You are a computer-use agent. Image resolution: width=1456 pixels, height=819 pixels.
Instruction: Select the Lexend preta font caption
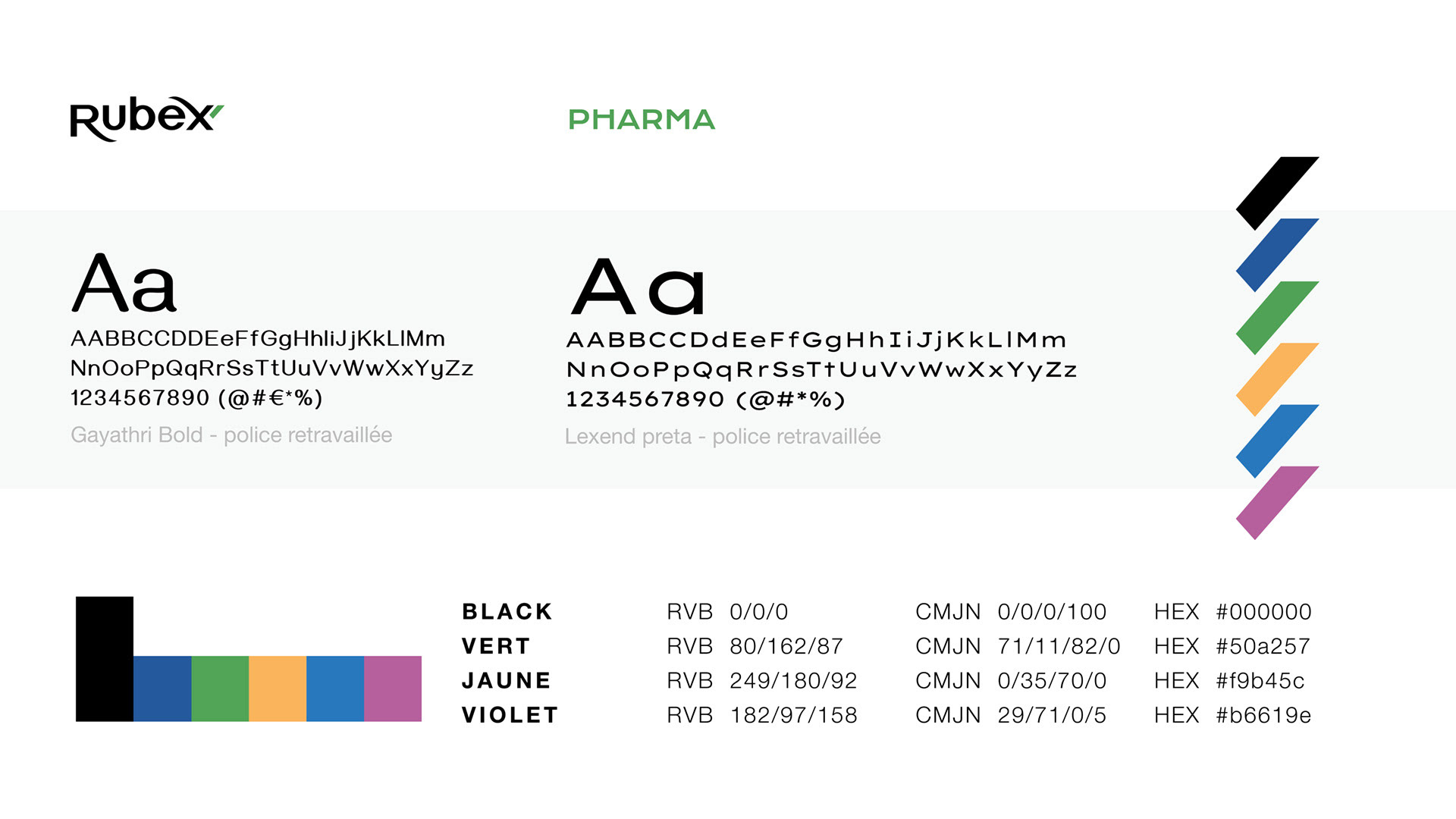click(723, 437)
